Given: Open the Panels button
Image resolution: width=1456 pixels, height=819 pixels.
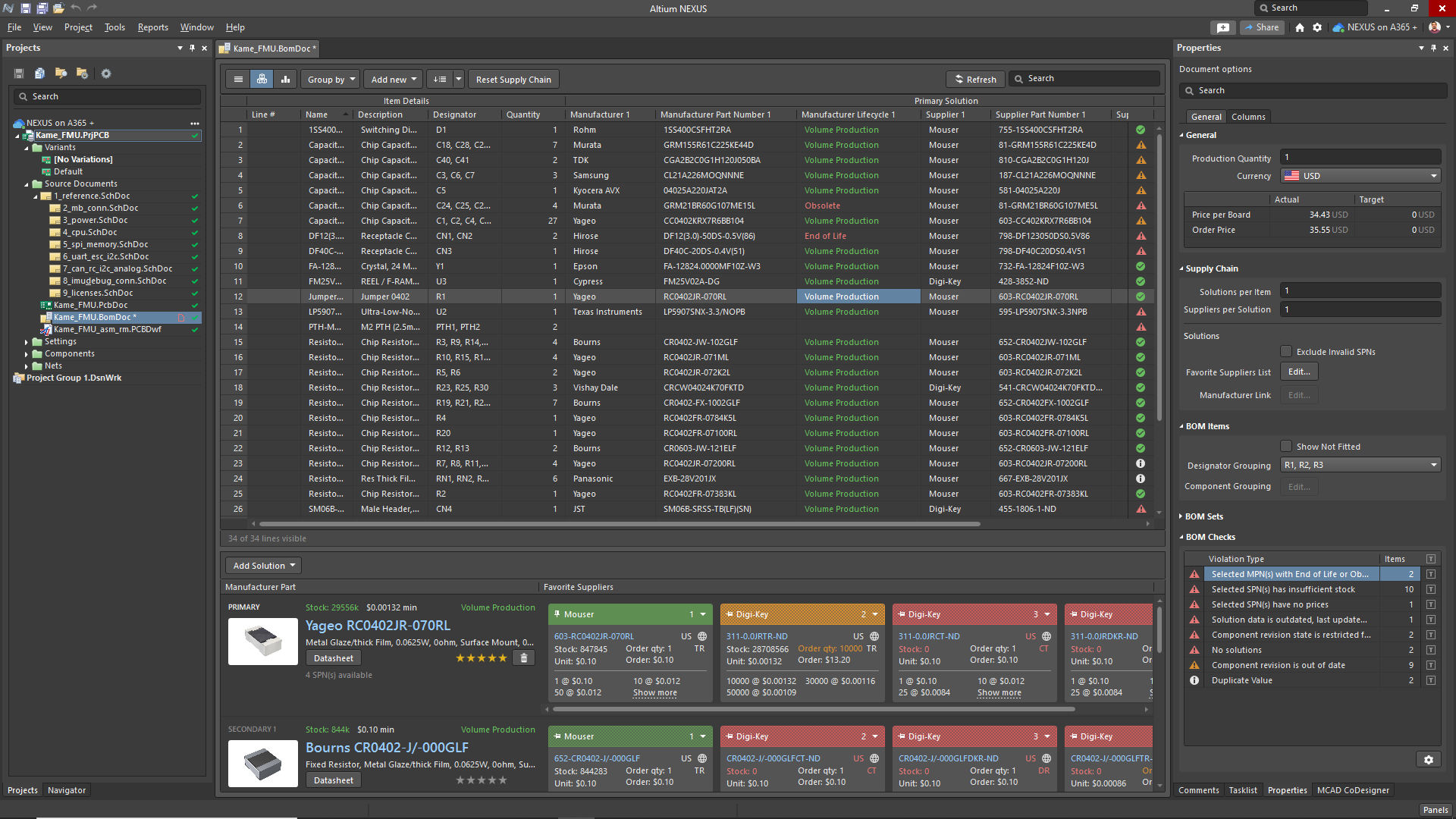Looking at the screenshot, I should [1436, 810].
